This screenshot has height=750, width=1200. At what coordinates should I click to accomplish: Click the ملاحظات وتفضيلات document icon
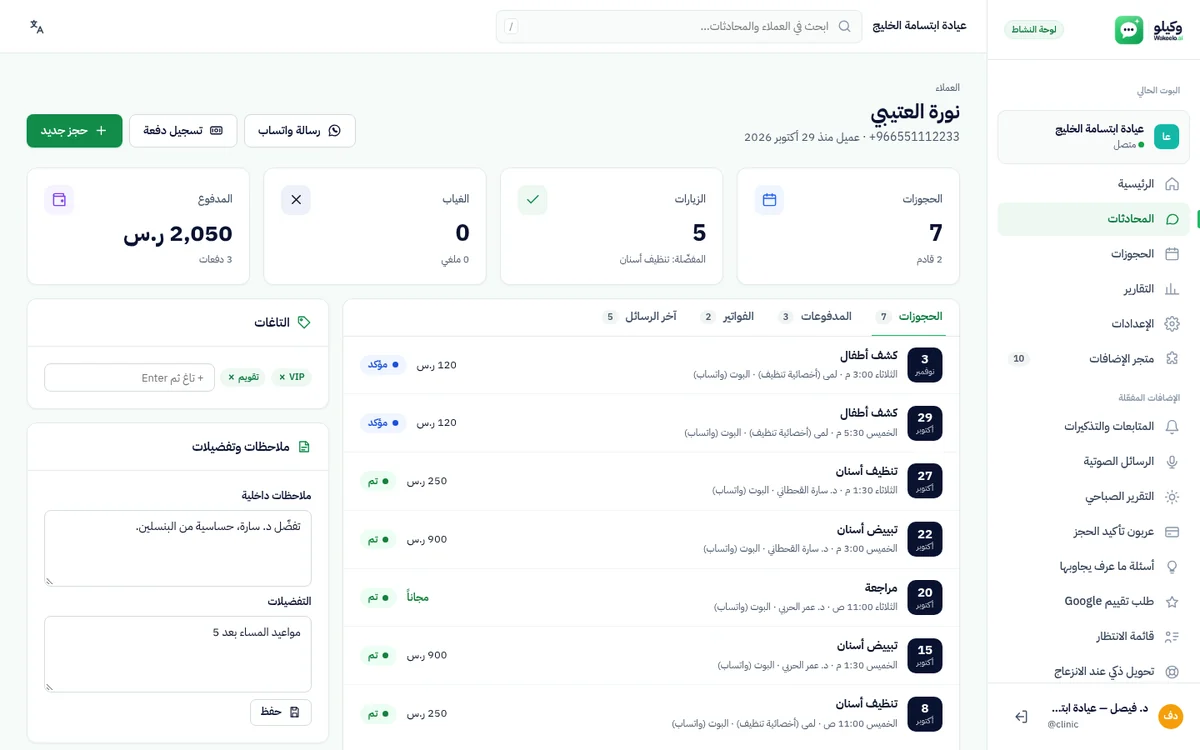pos(304,447)
